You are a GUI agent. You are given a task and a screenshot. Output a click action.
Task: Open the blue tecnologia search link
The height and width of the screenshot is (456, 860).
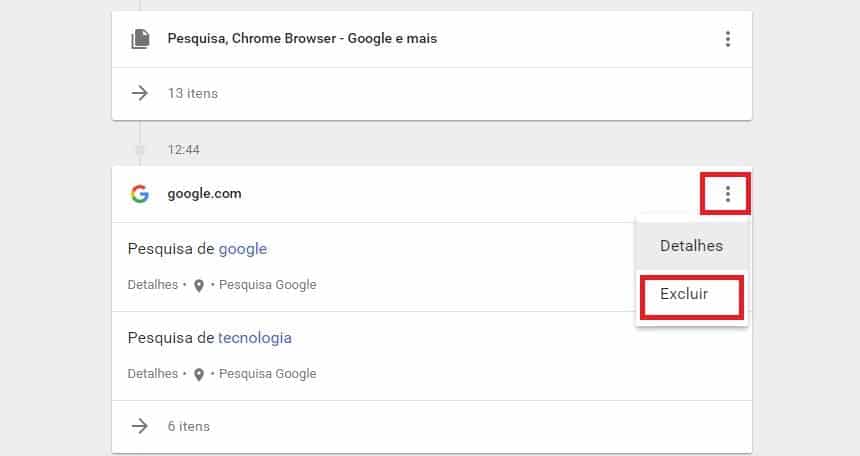tap(255, 338)
